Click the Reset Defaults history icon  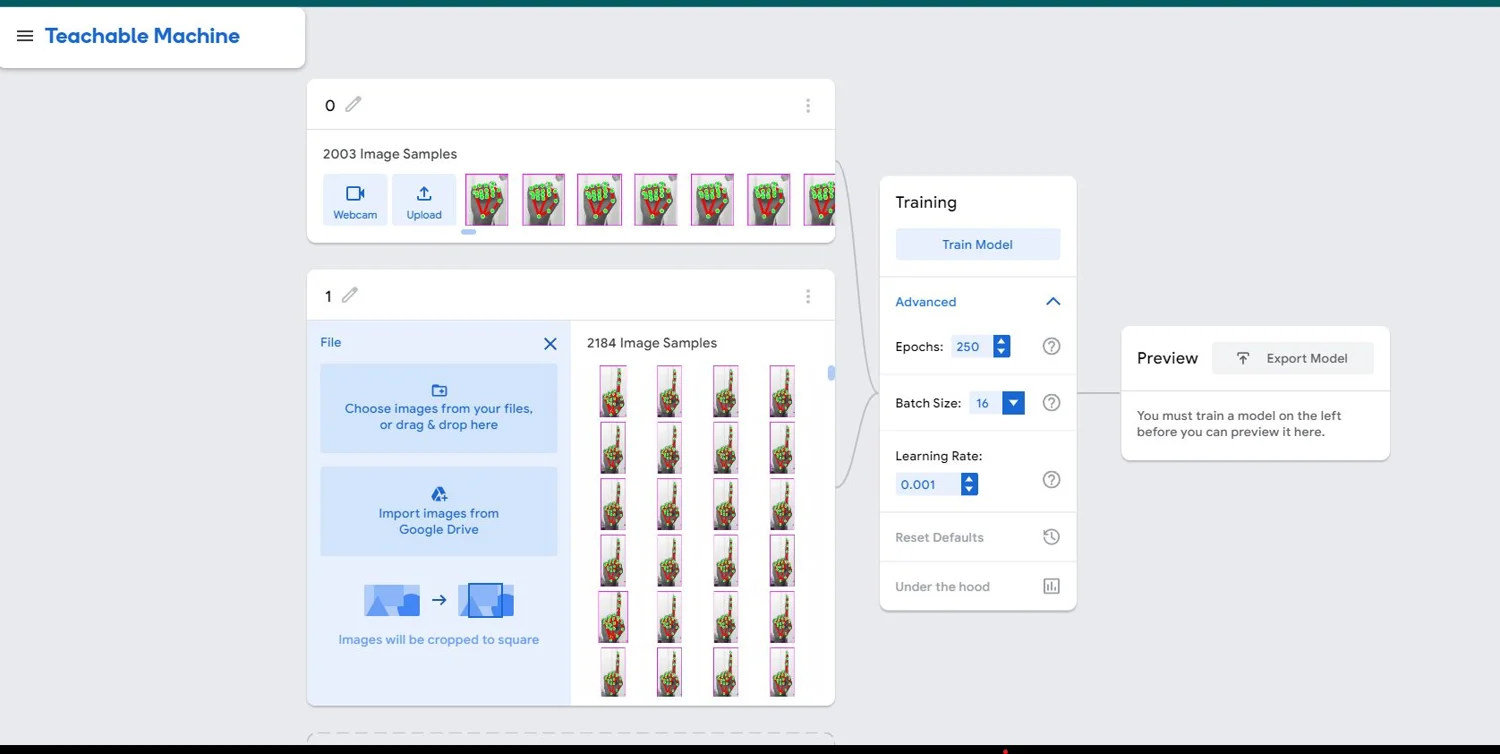point(1051,537)
